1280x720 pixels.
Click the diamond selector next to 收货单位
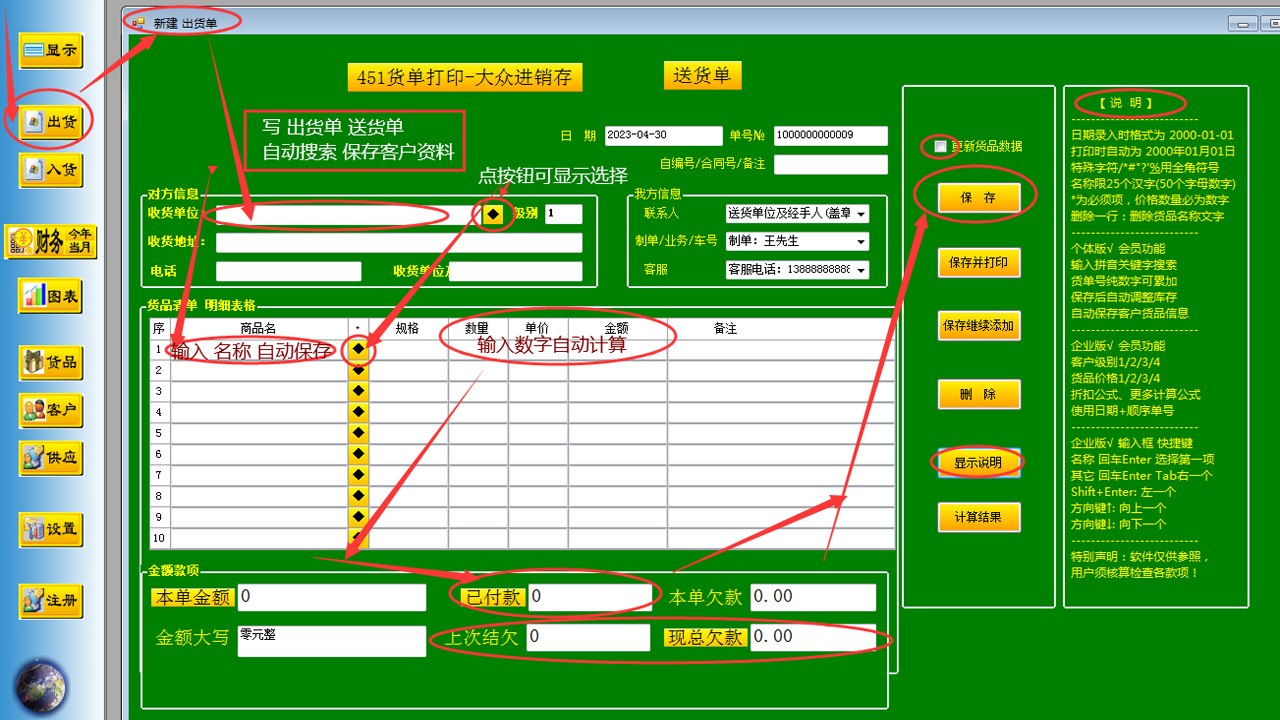tap(493, 214)
